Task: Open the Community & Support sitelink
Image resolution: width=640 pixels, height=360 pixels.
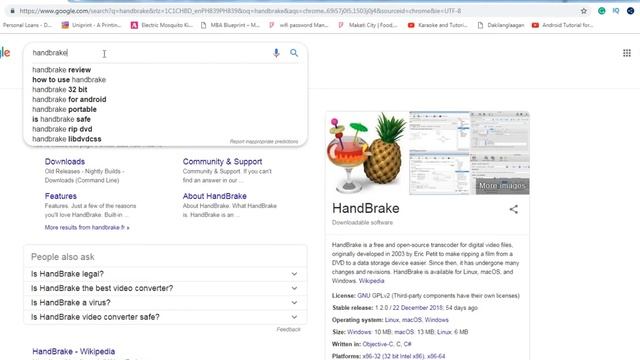Action: [222, 162]
